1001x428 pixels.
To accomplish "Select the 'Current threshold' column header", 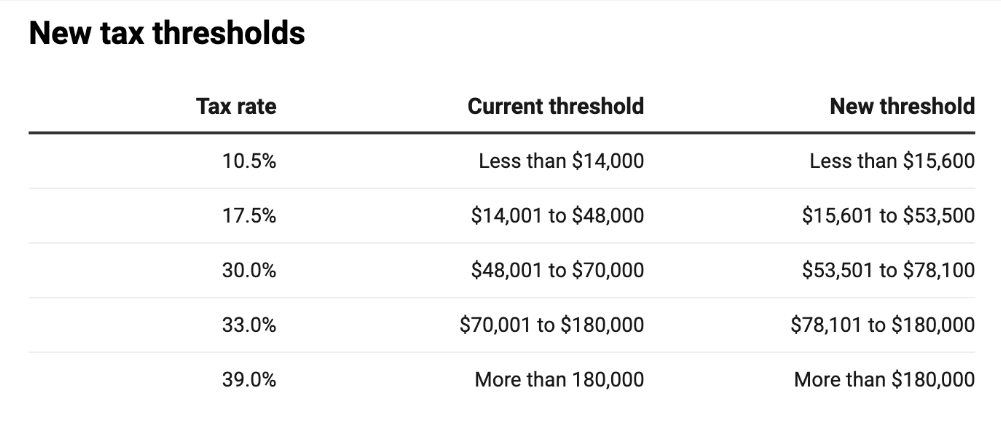I will point(555,106).
